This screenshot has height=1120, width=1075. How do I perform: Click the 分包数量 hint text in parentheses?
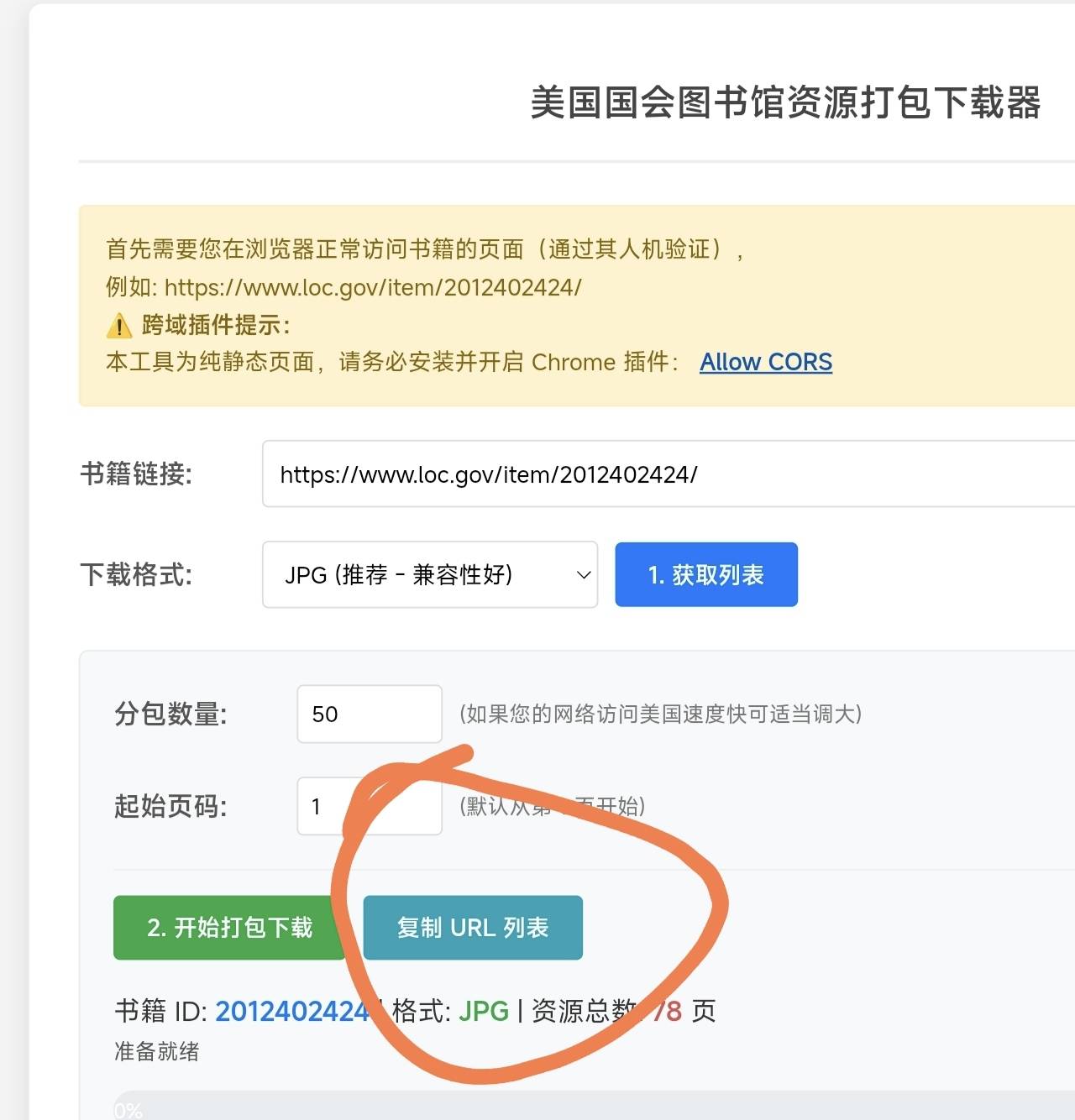660,714
